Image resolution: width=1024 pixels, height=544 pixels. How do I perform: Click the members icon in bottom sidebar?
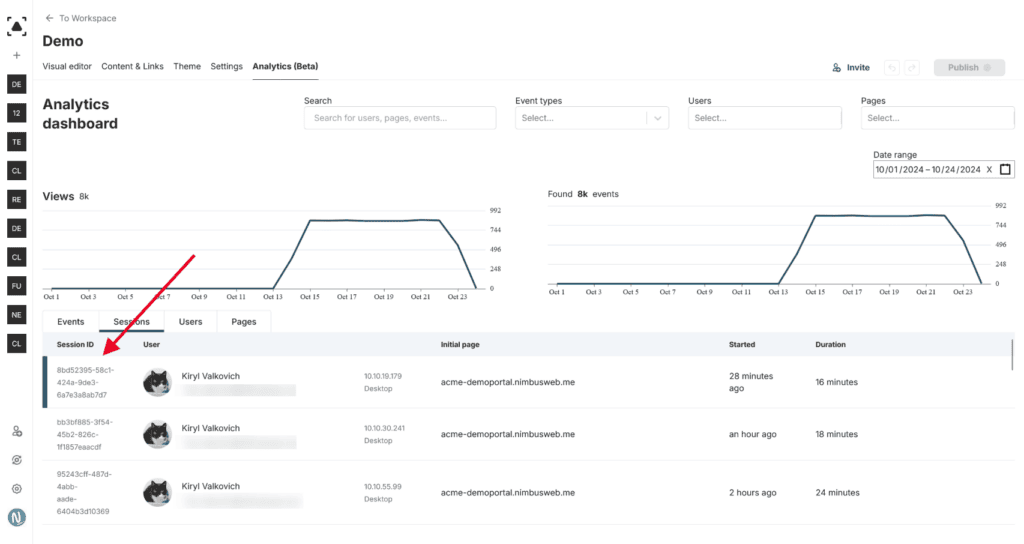pos(17,432)
